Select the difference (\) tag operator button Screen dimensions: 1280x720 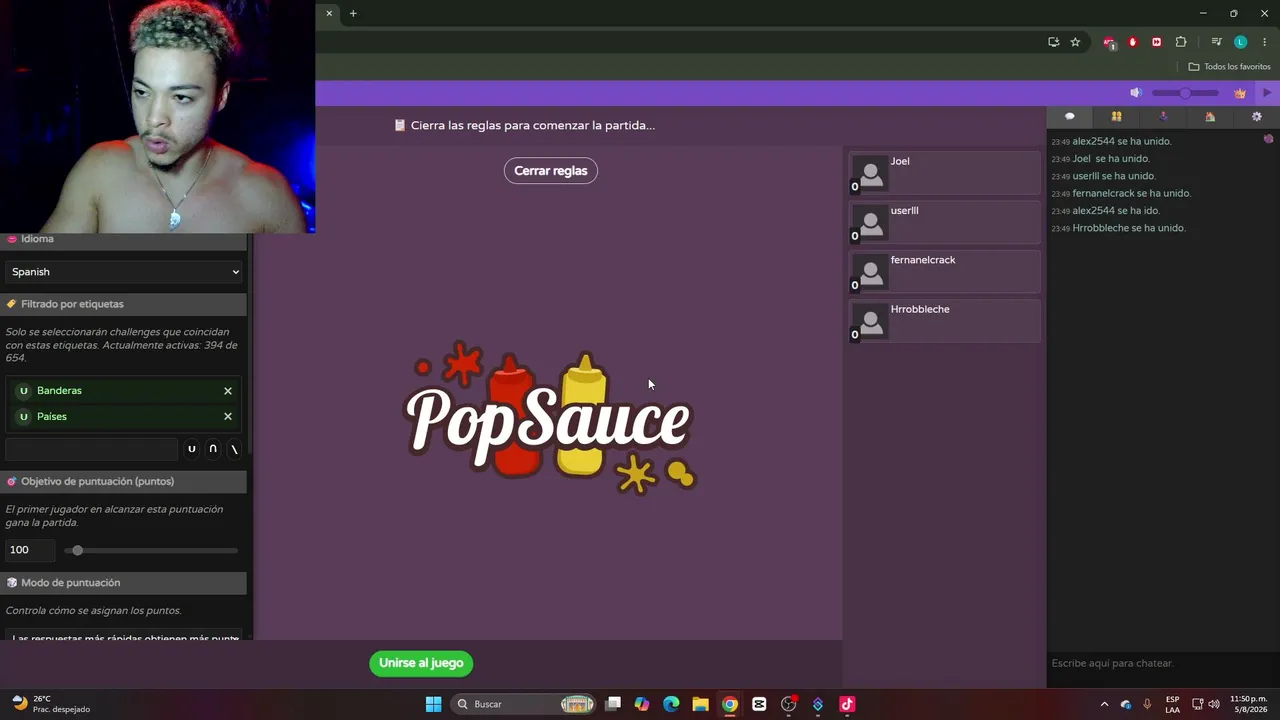coord(234,450)
